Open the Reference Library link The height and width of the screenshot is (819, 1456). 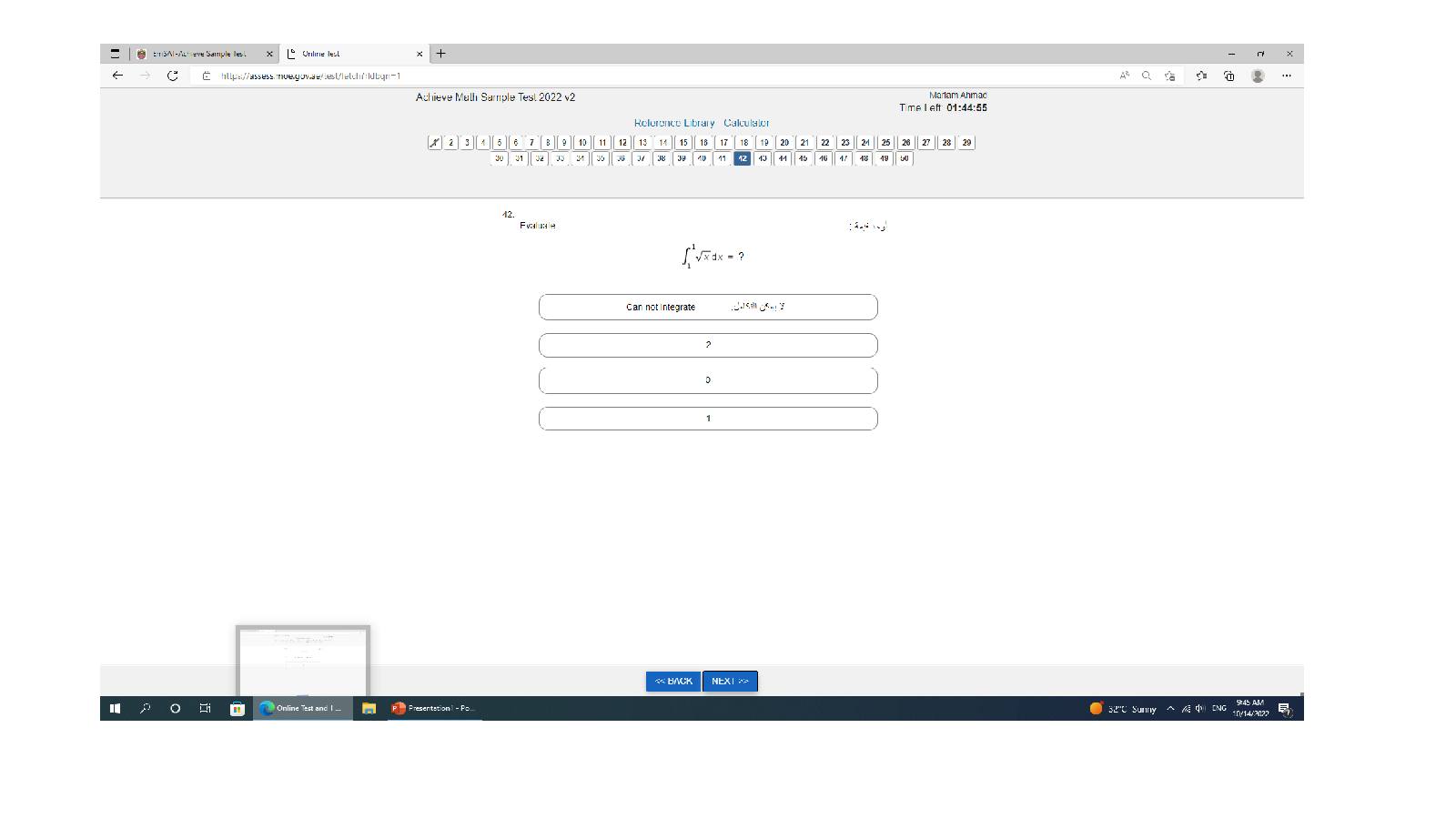674,123
